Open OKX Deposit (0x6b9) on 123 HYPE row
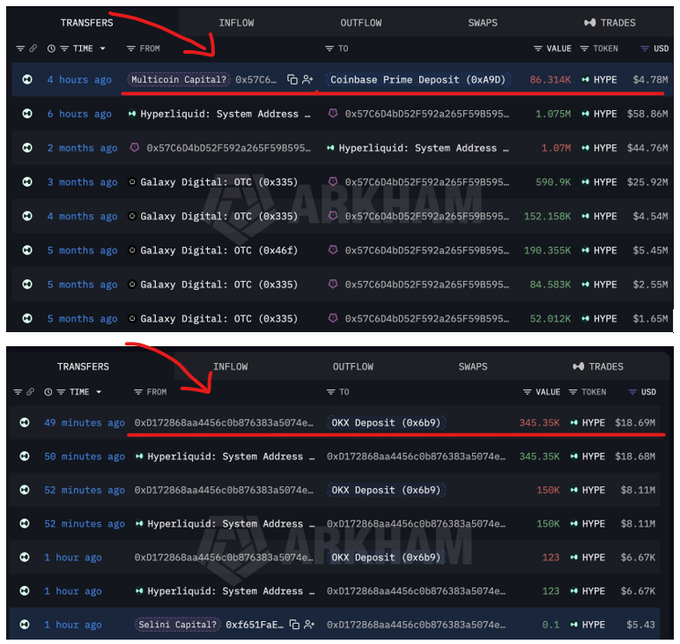Image resolution: width=680 pixels, height=644 pixels. (386, 557)
